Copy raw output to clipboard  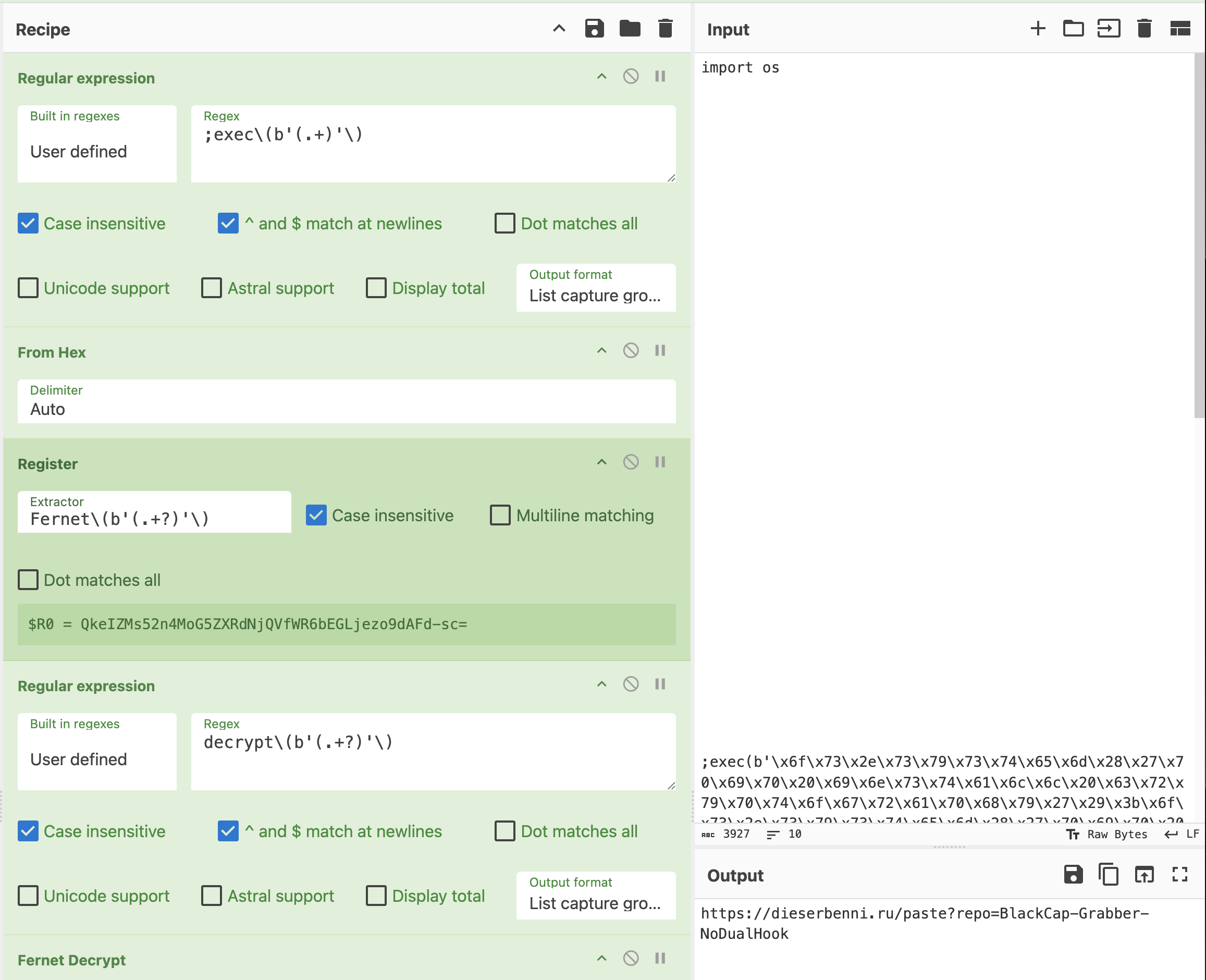point(1109,874)
